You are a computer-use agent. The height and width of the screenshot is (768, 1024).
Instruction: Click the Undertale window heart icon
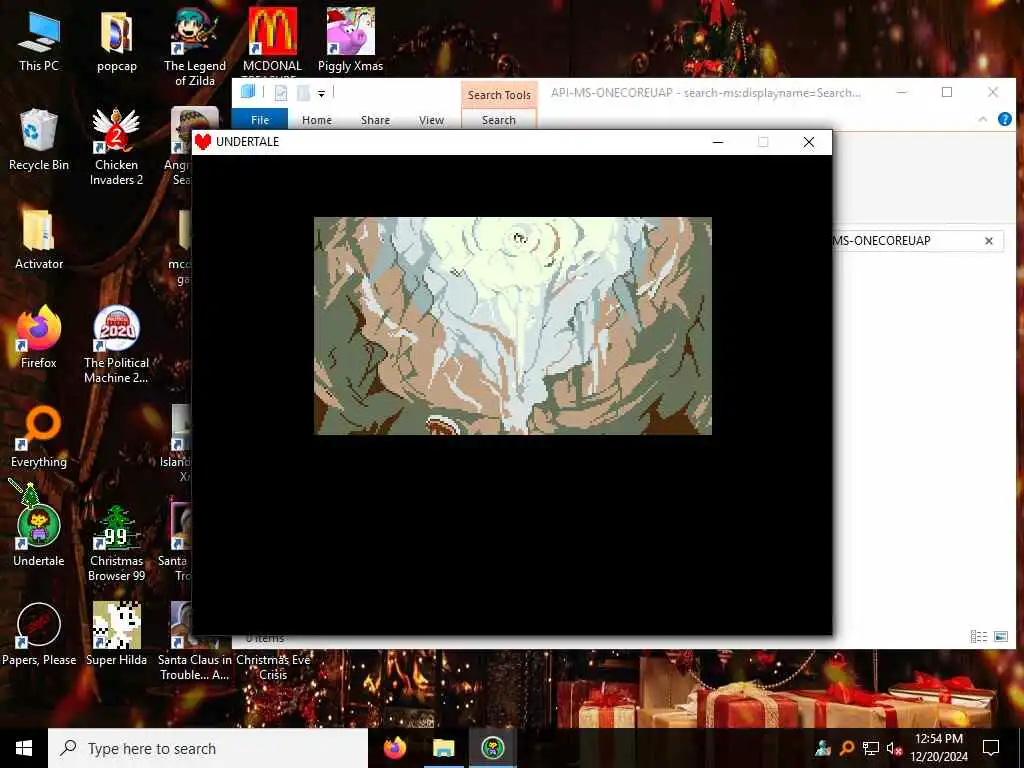203,142
